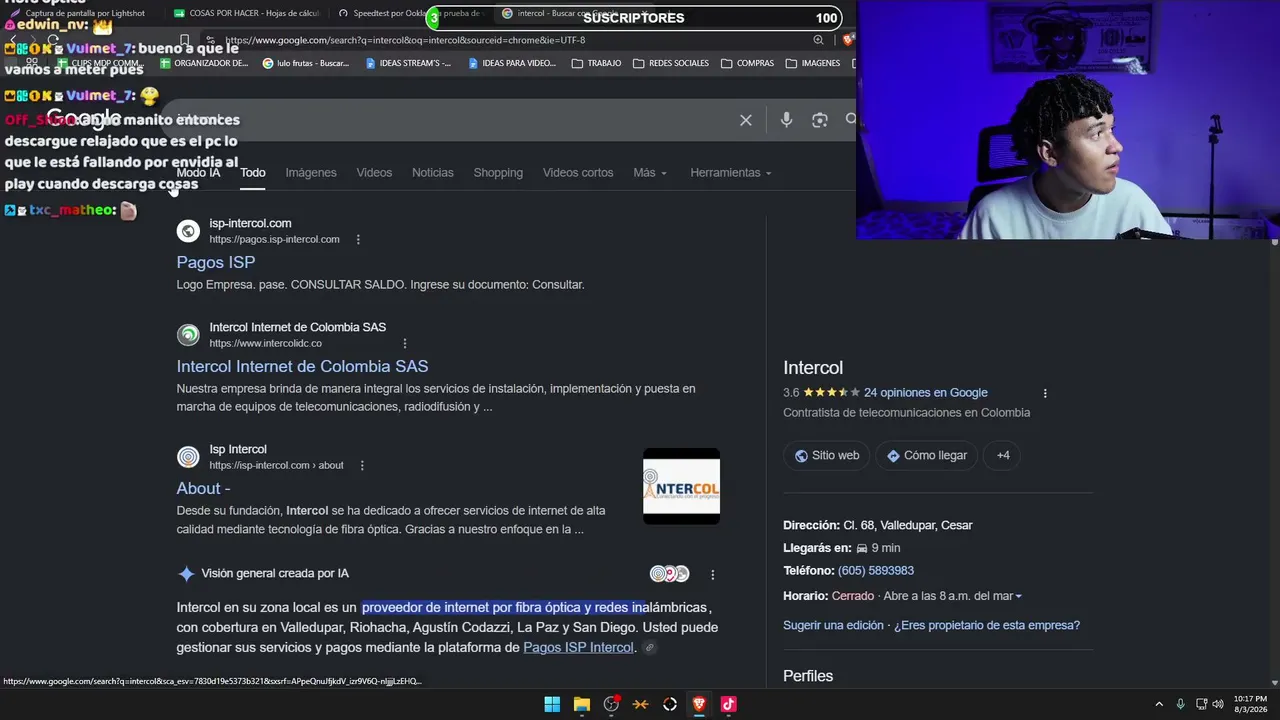Image resolution: width=1280 pixels, height=720 pixels.
Task: Click the source link icon after Pagos ISP Intercol
Action: coord(649,648)
